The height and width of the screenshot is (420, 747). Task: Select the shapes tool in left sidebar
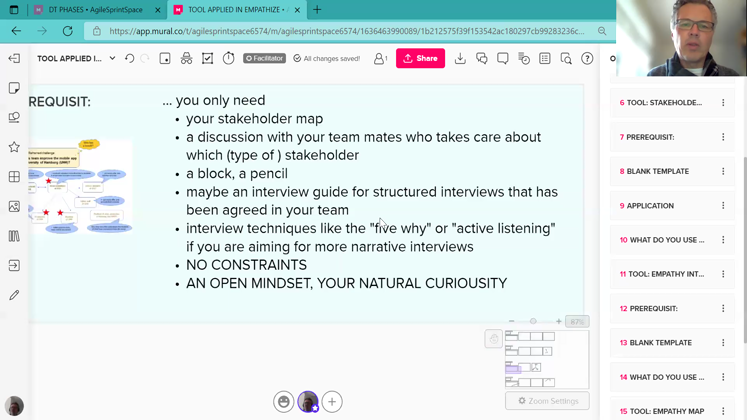point(14,117)
